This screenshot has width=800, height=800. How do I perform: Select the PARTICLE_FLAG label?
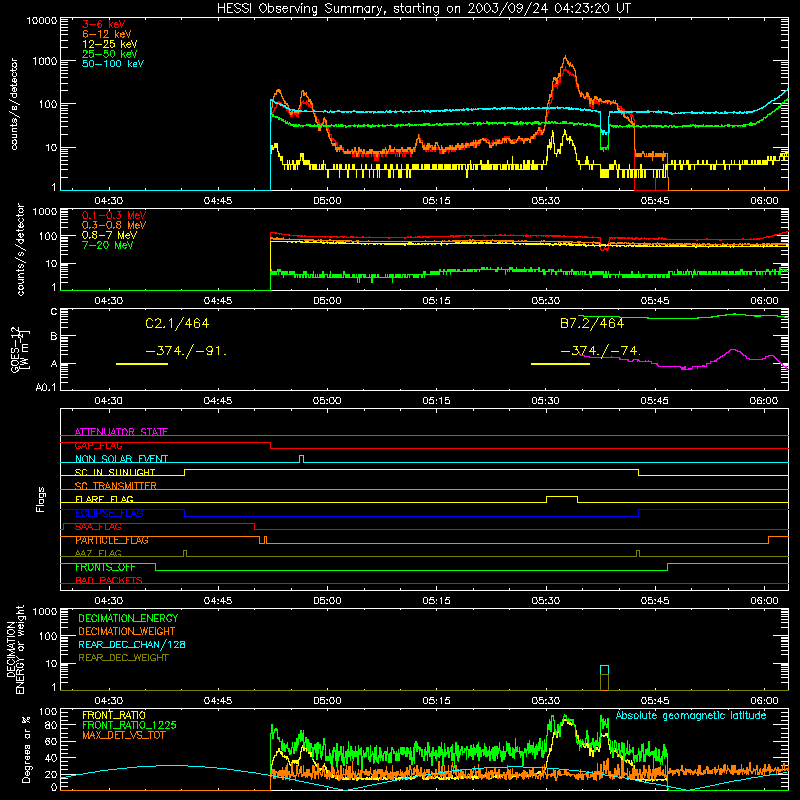pos(112,540)
